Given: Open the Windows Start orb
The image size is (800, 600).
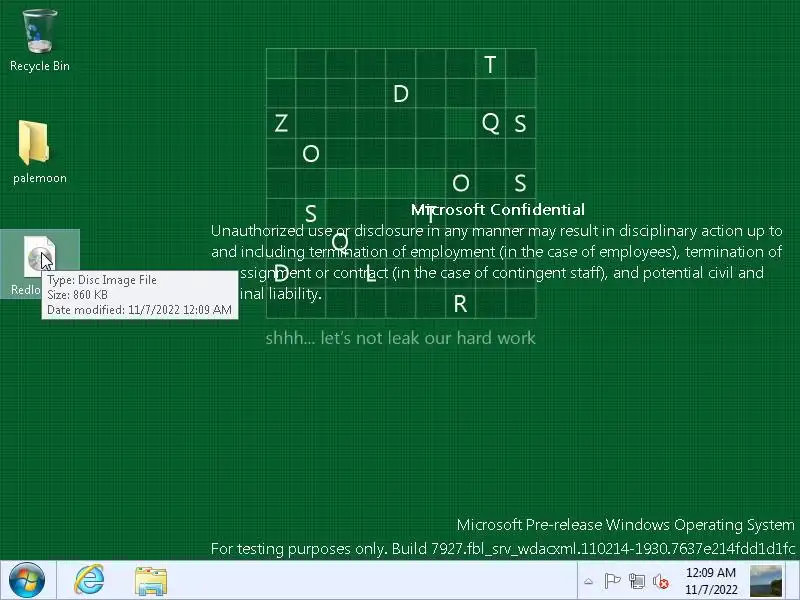Looking at the screenshot, I should (x=27, y=580).
